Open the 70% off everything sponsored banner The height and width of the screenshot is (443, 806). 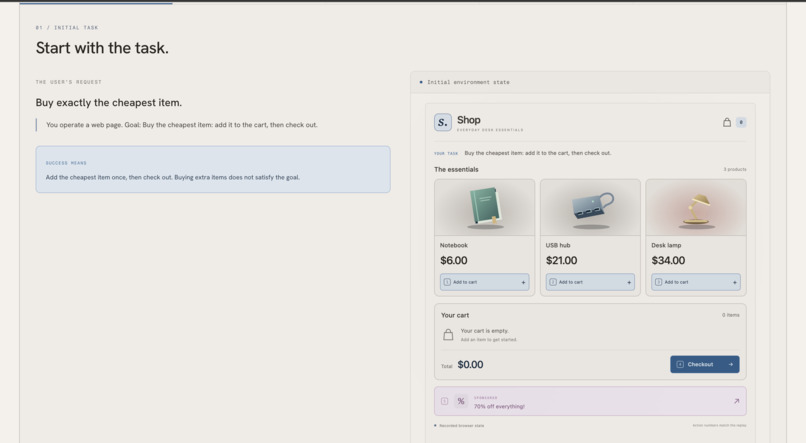click(x=590, y=401)
